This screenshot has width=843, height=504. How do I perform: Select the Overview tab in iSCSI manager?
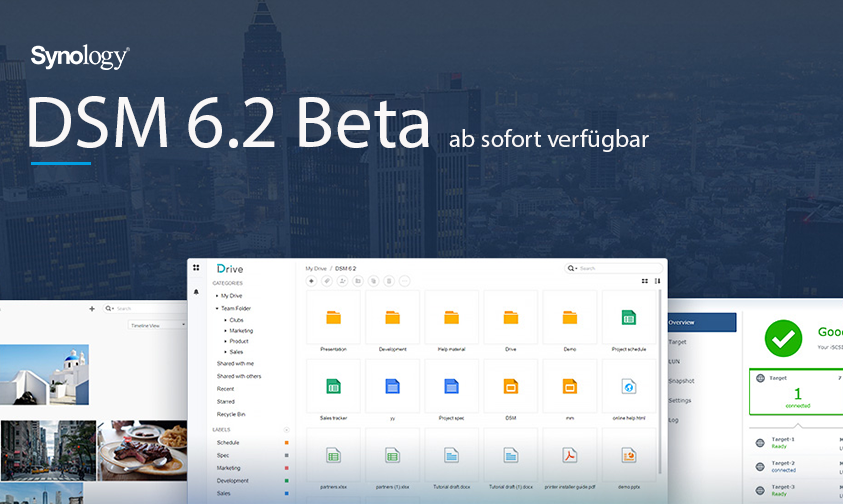[701, 323]
